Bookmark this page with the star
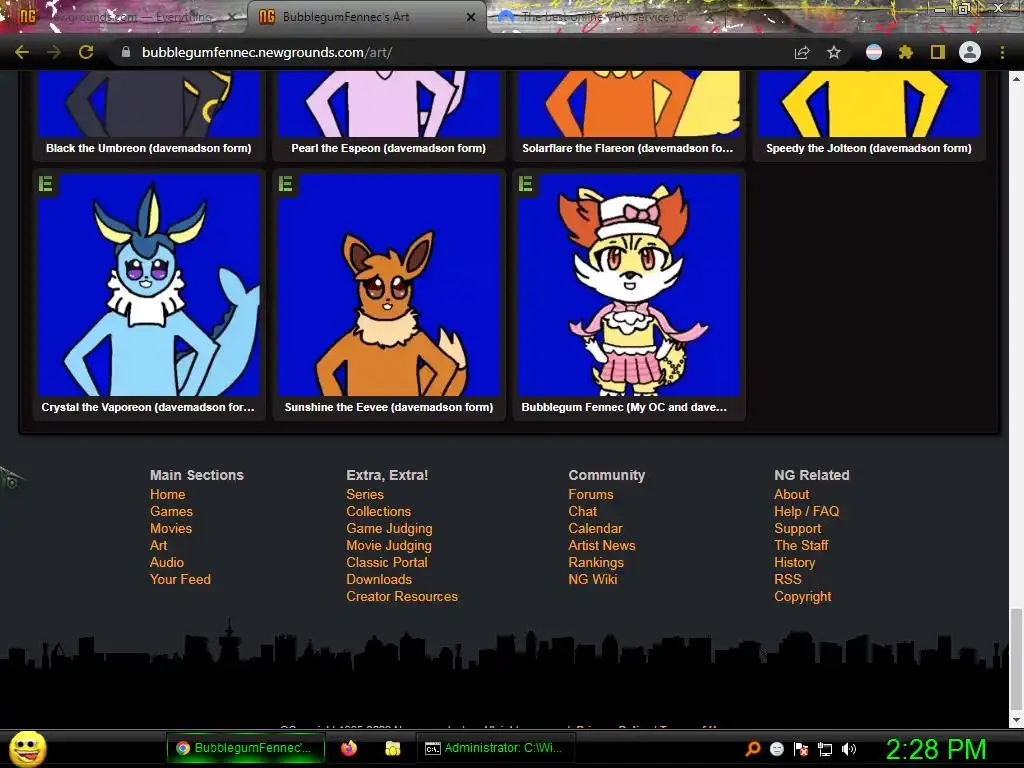 (x=834, y=52)
